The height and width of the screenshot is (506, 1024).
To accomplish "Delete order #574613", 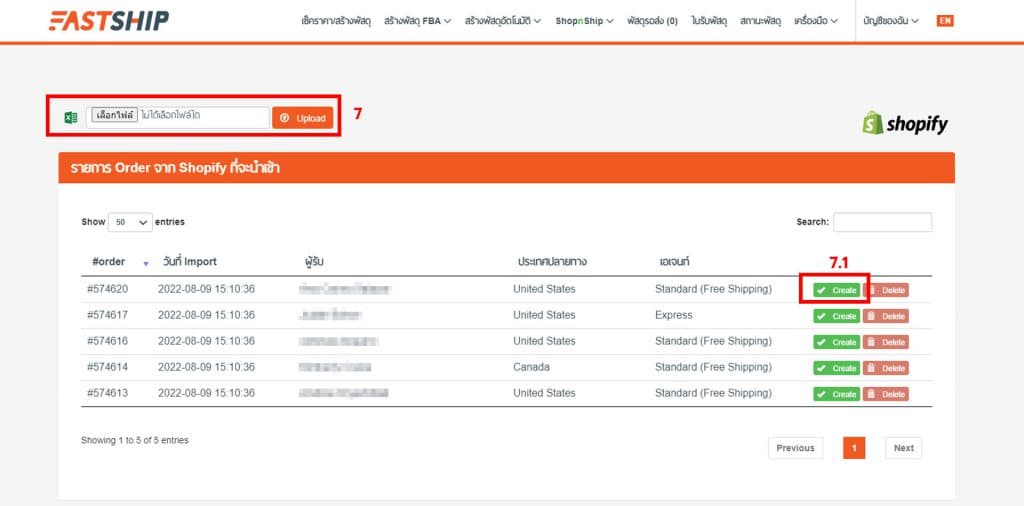I will 886,394.
